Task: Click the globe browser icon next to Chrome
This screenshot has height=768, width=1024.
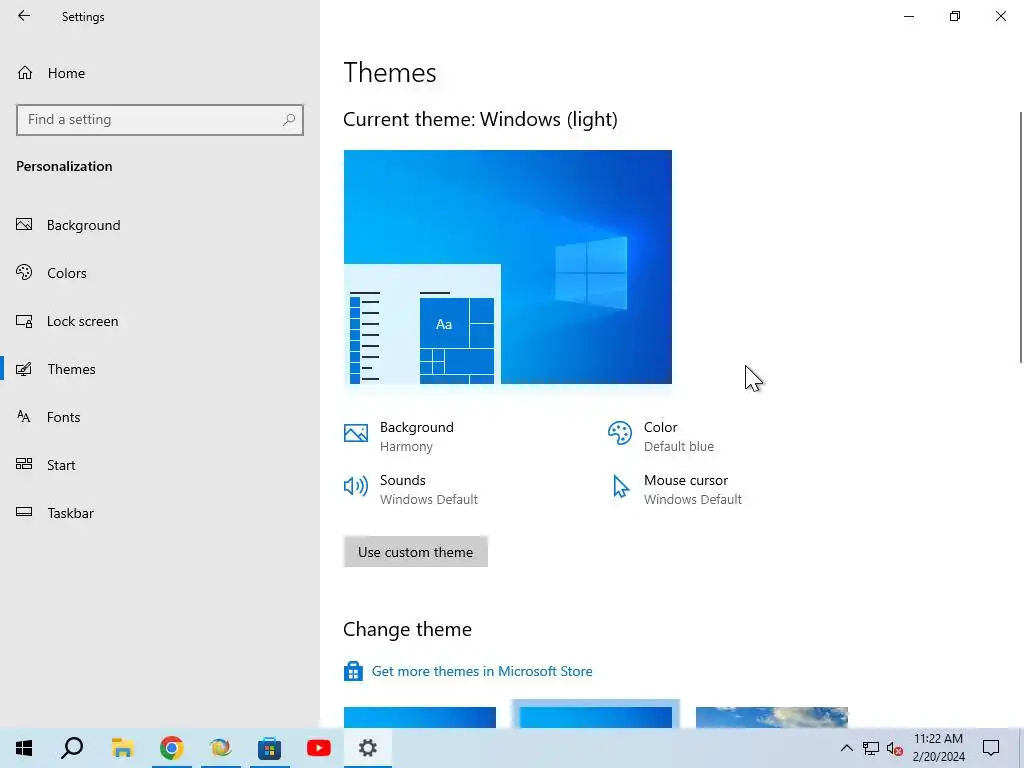Action: pyautogui.click(x=220, y=748)
